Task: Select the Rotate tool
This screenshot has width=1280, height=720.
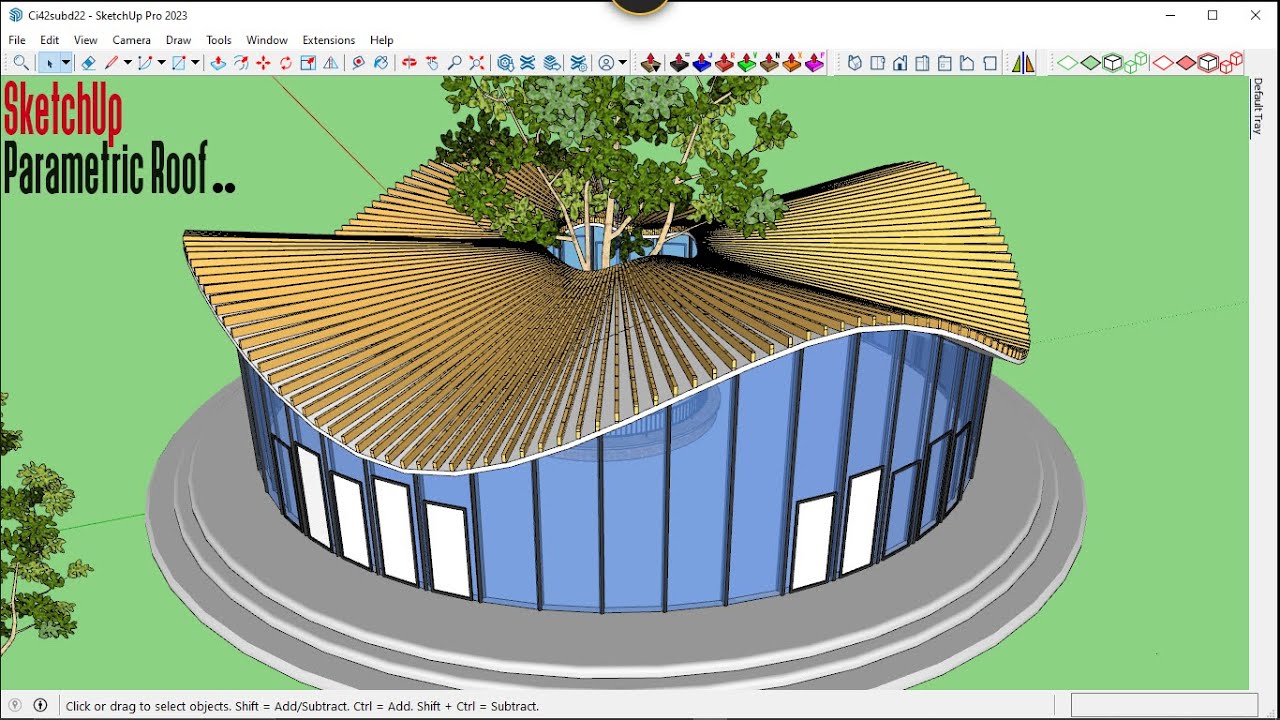Action: (x=286, y=63)
